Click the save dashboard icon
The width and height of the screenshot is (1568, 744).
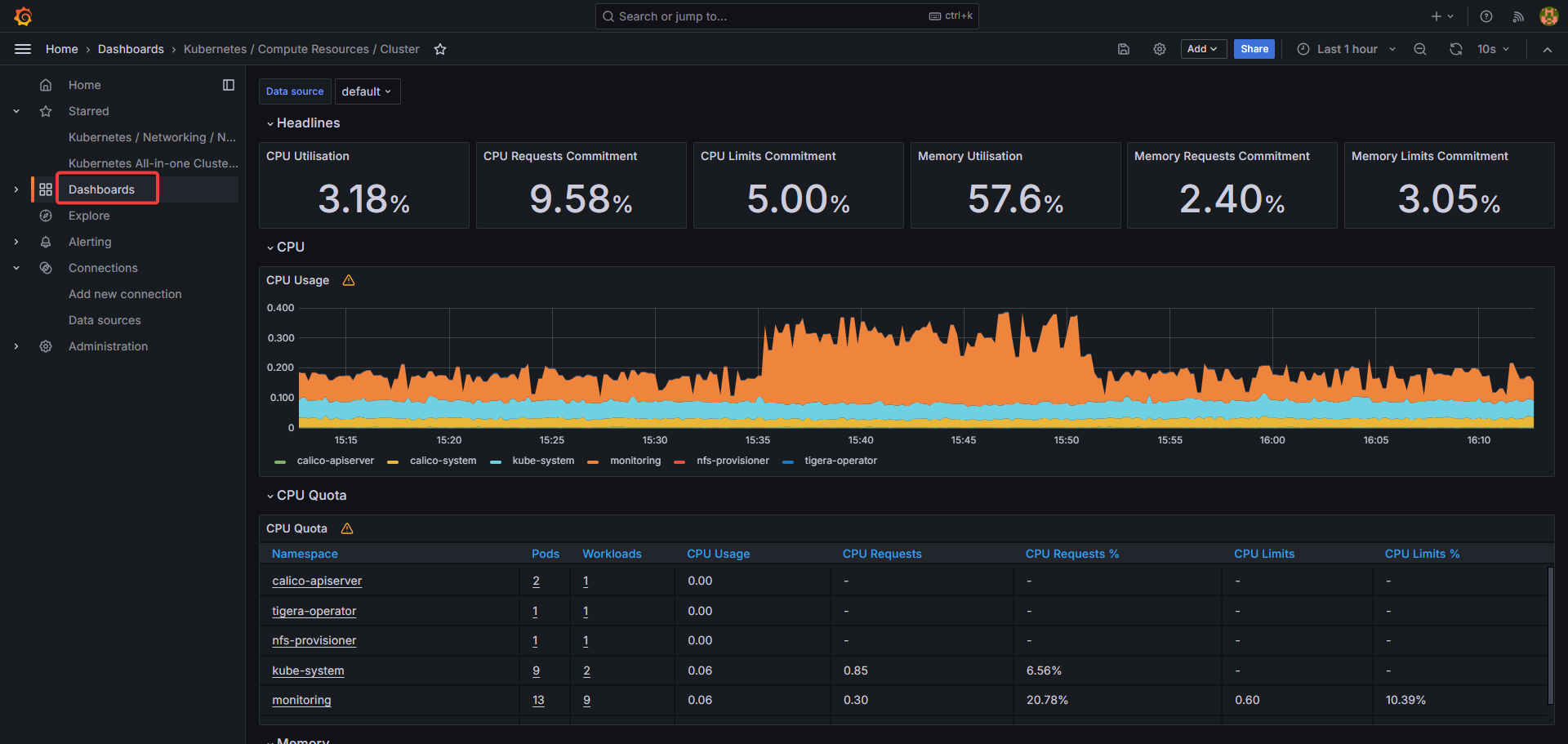tap(1124, 49)
